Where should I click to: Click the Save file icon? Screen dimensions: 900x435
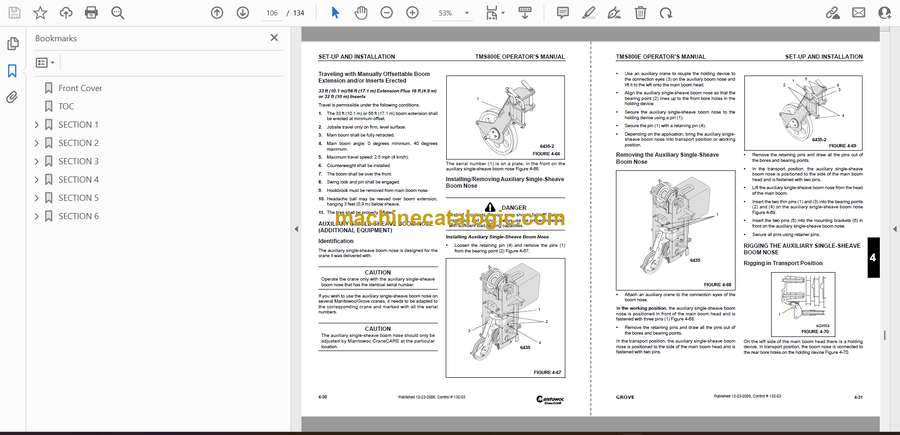click(x=14, y=13)
